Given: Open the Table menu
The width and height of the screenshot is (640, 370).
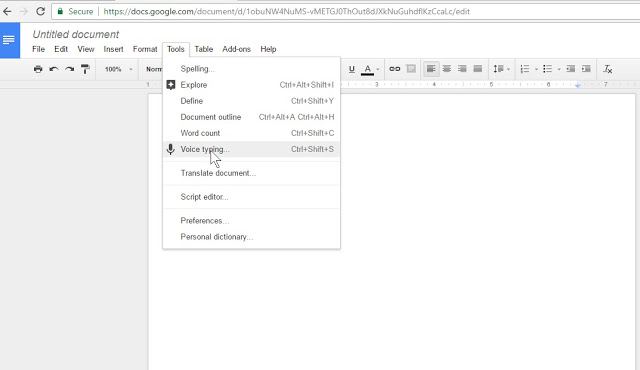Looking at the screenshot, I should pos(204,49).
